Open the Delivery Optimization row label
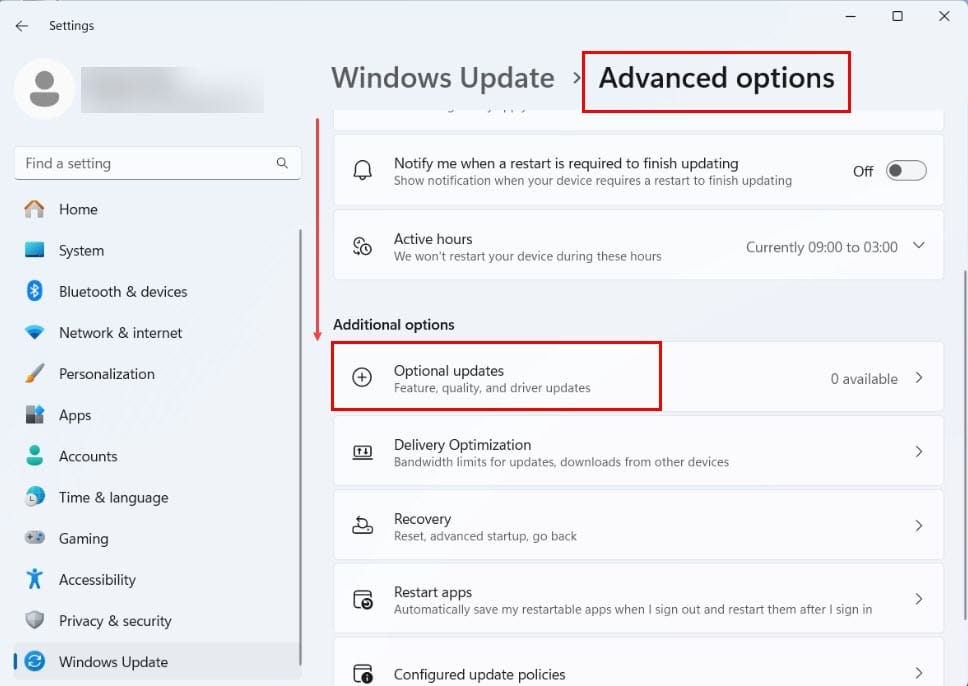The width and height of the screenshot is (968, 686). pyautogui.click(x=462, y=445)
